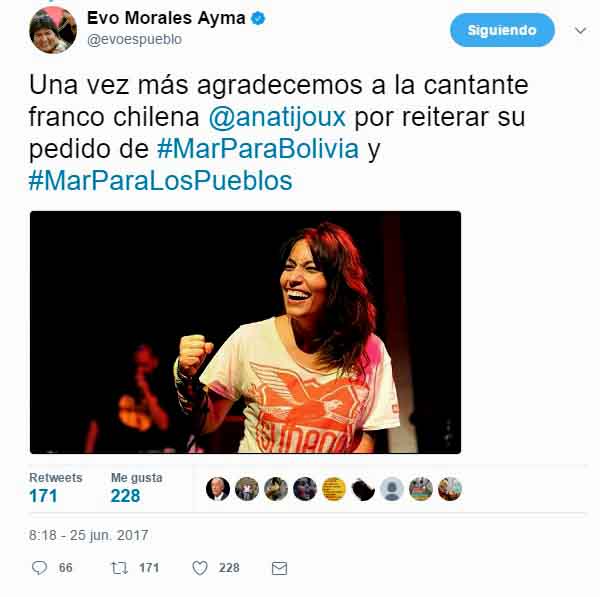This screenshot has width=600, height=597.
Task: Click the blue verified badge
Action: coord(258,18)
